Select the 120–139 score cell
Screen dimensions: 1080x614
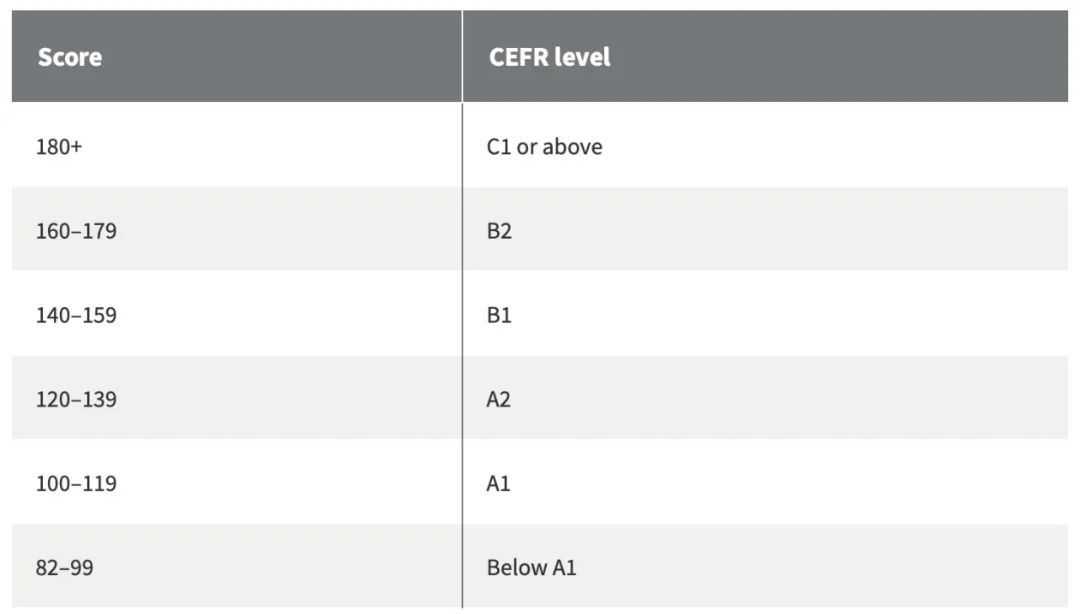point(237,398)
